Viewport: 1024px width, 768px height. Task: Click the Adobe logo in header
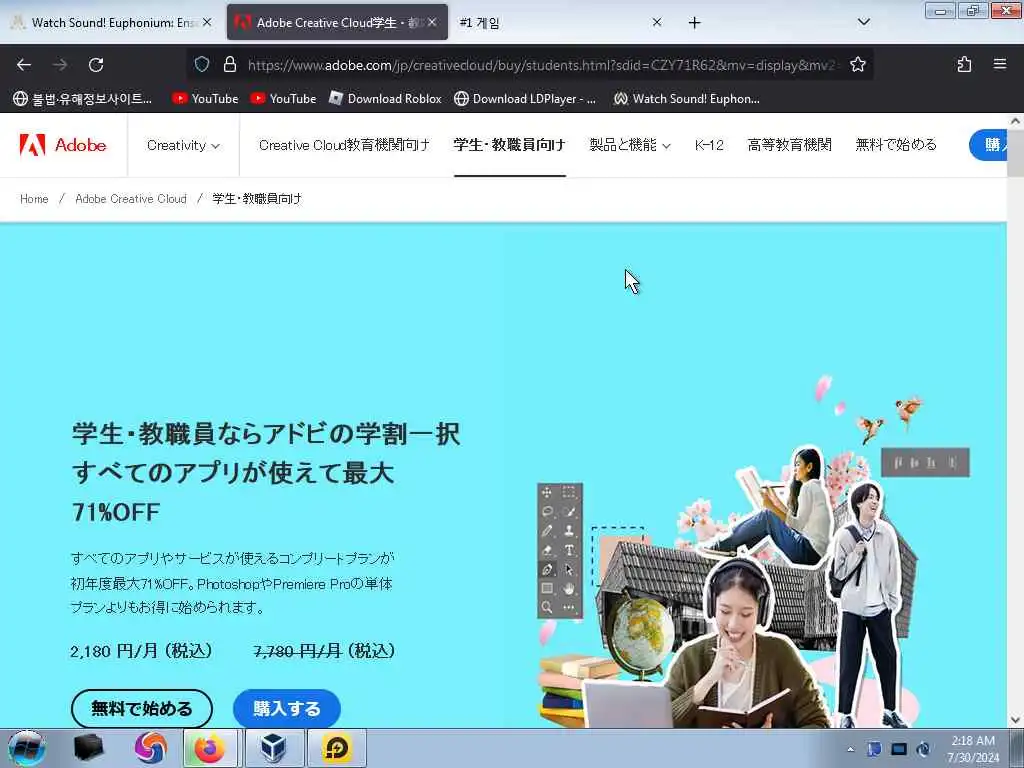pyautogui.click(x=63, y=145)
